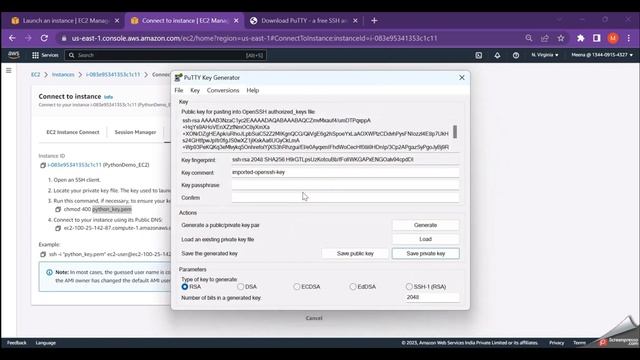The height and width of the screenshot is (360, 640).
Task: Click the browser back arrow
Action: [x=12, y=38]
